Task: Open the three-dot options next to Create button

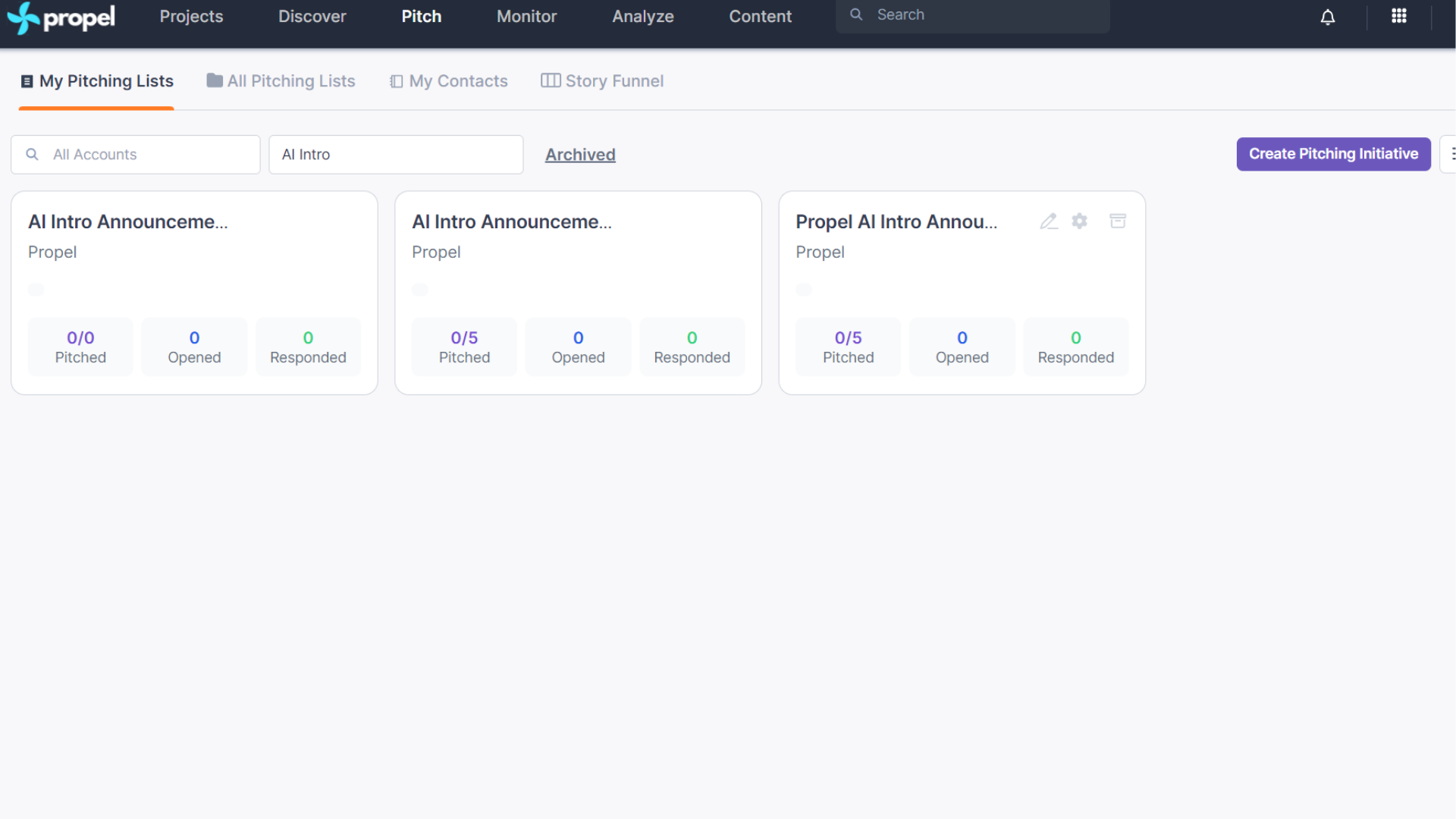Action: coord(1449,154)
